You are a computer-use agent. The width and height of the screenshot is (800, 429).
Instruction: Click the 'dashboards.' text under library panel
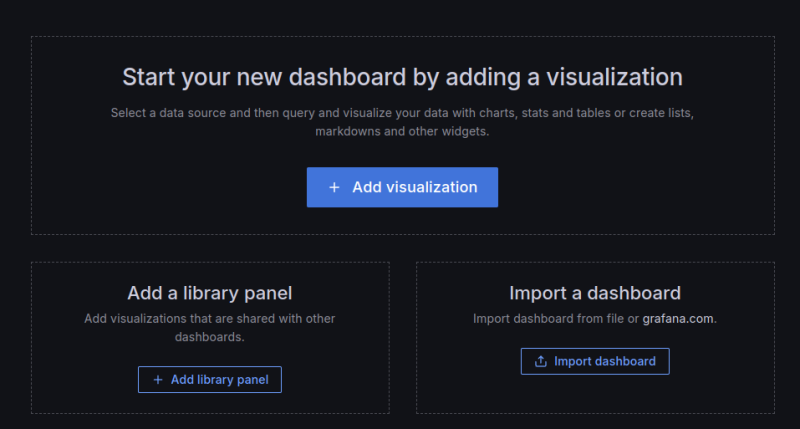(210, 338)
